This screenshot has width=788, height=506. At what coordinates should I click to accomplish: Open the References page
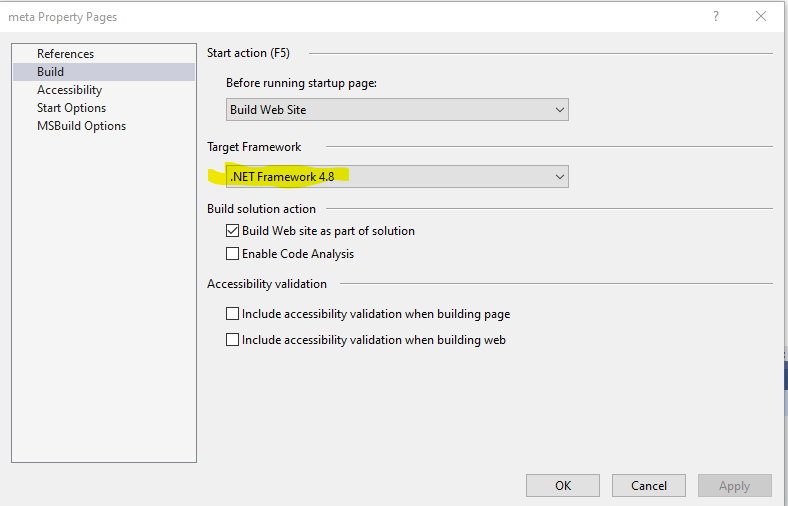pyautogui.click(x=65, y=54)
